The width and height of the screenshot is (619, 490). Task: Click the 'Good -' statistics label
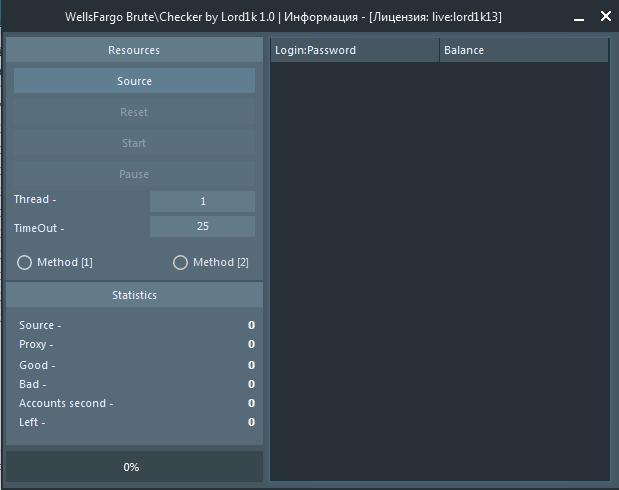point(37,365)
